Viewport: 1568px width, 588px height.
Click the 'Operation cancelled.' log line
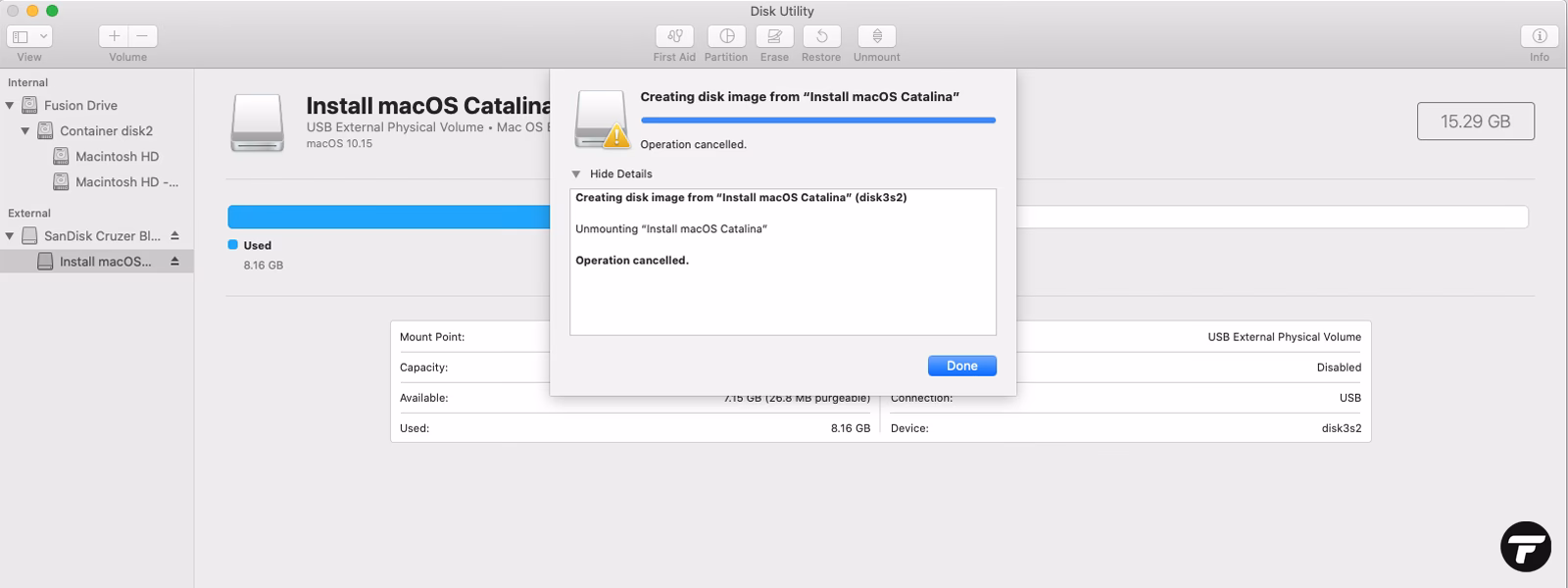632,261
